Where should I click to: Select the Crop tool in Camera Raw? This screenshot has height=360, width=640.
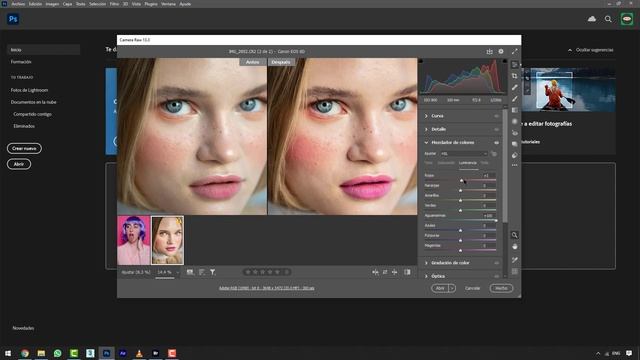point(515,76)
